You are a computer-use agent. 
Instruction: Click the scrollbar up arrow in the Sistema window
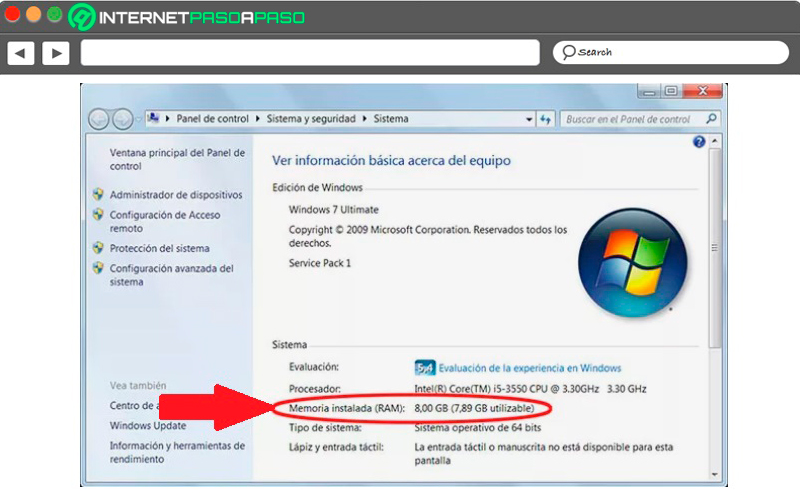(x=715, y=141)
